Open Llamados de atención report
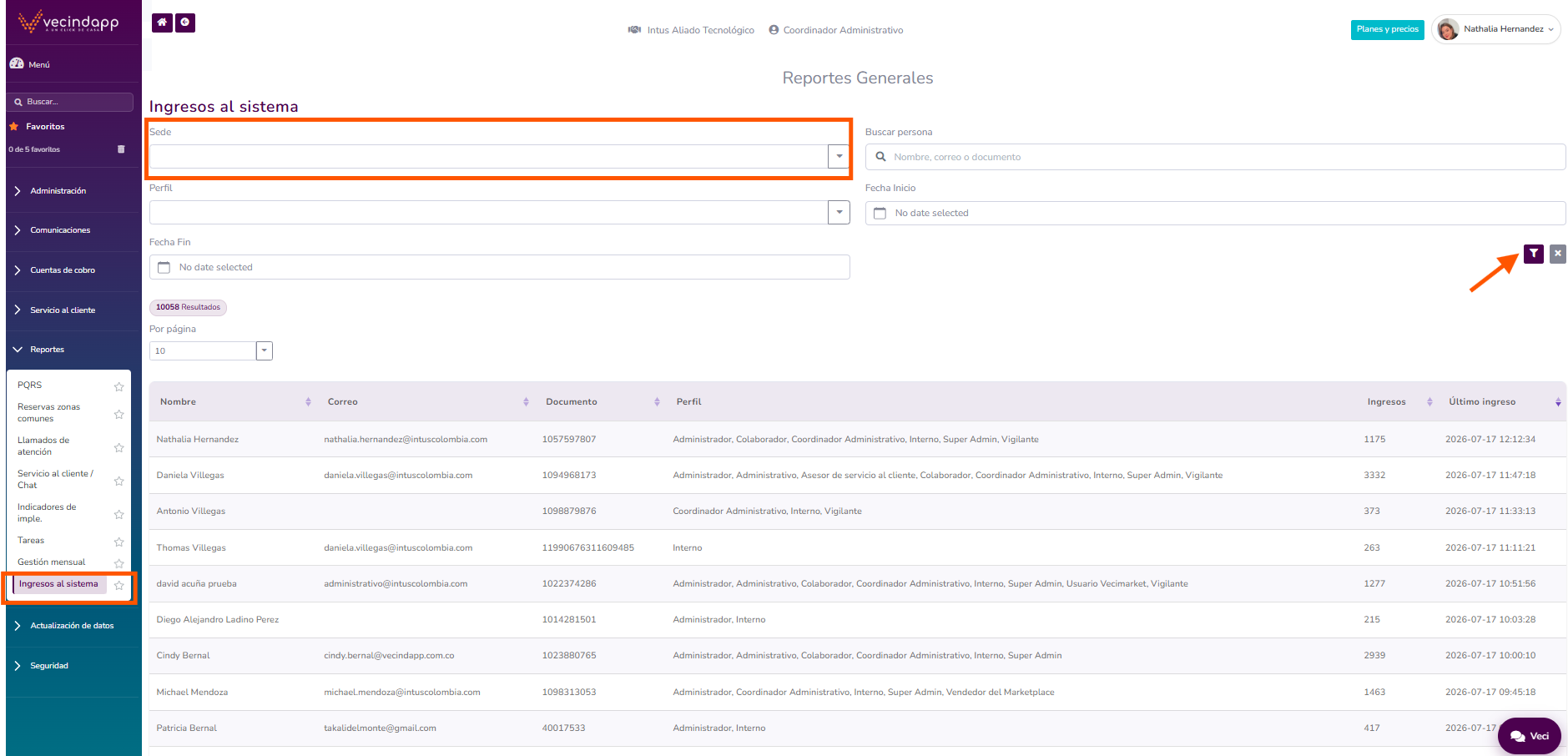 pyautogui.click(x=43, y=446)
